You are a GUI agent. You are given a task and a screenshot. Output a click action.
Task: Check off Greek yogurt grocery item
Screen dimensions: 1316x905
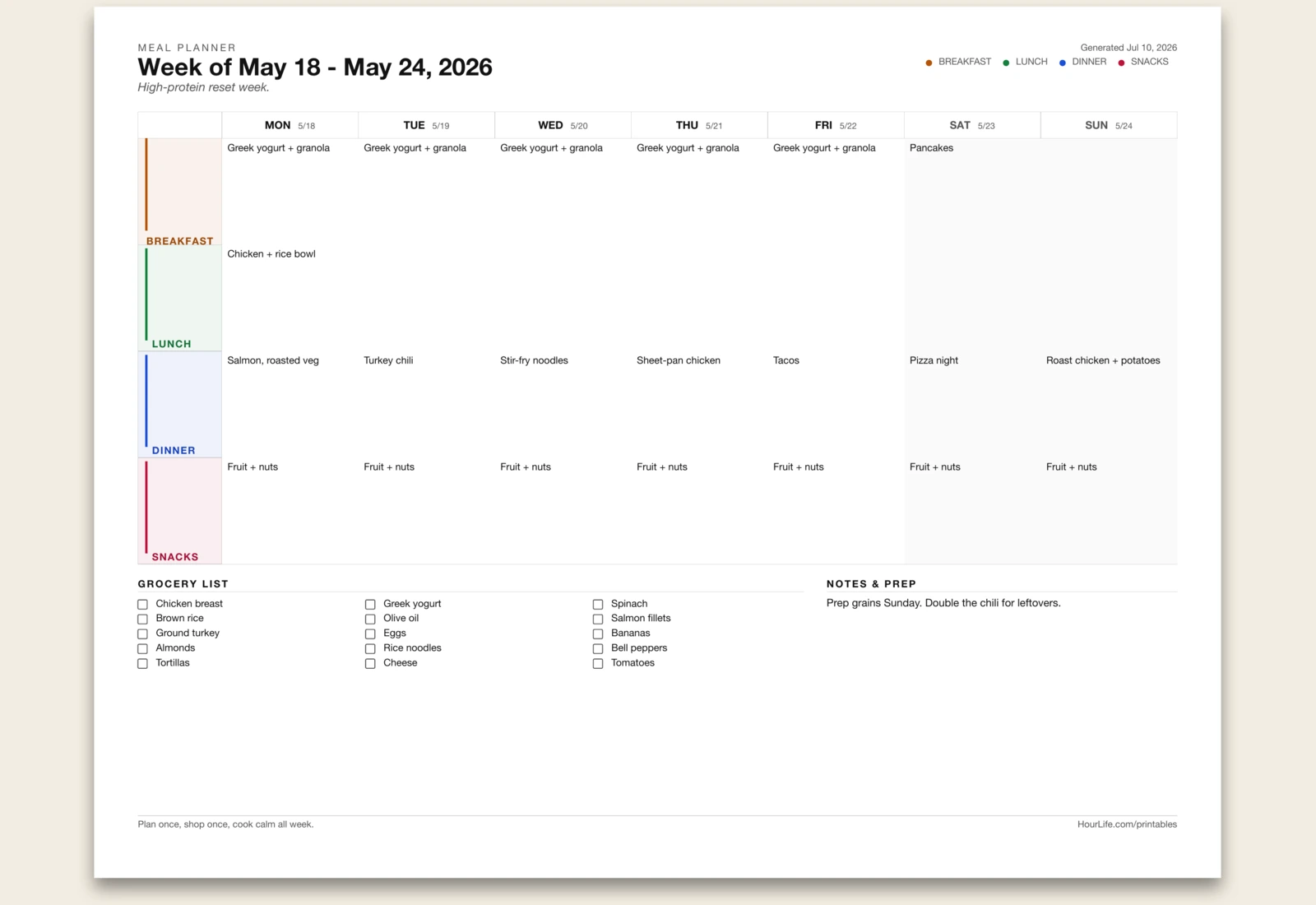click(370, 604)
